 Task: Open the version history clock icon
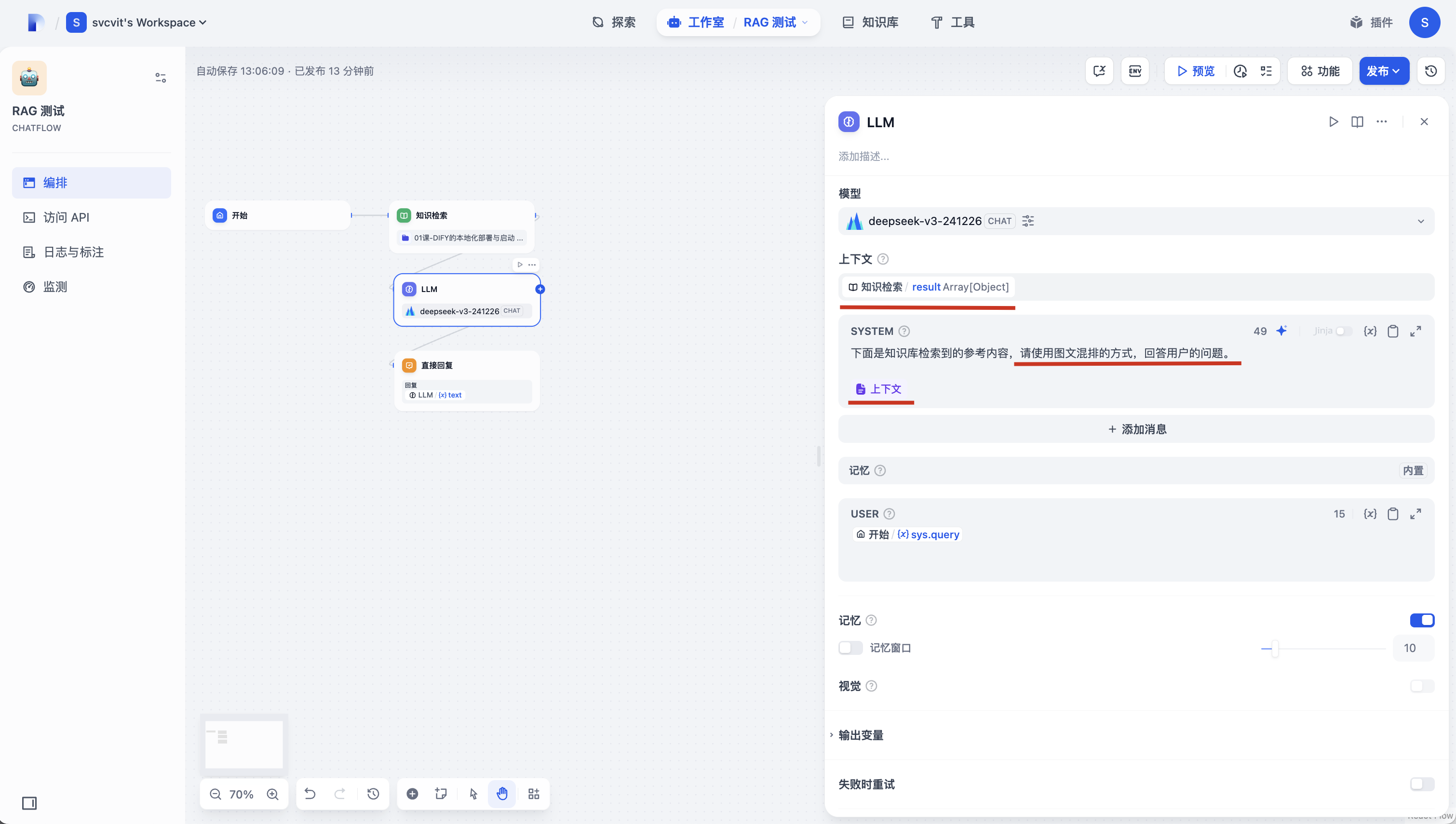click(x=1430, y=71)
